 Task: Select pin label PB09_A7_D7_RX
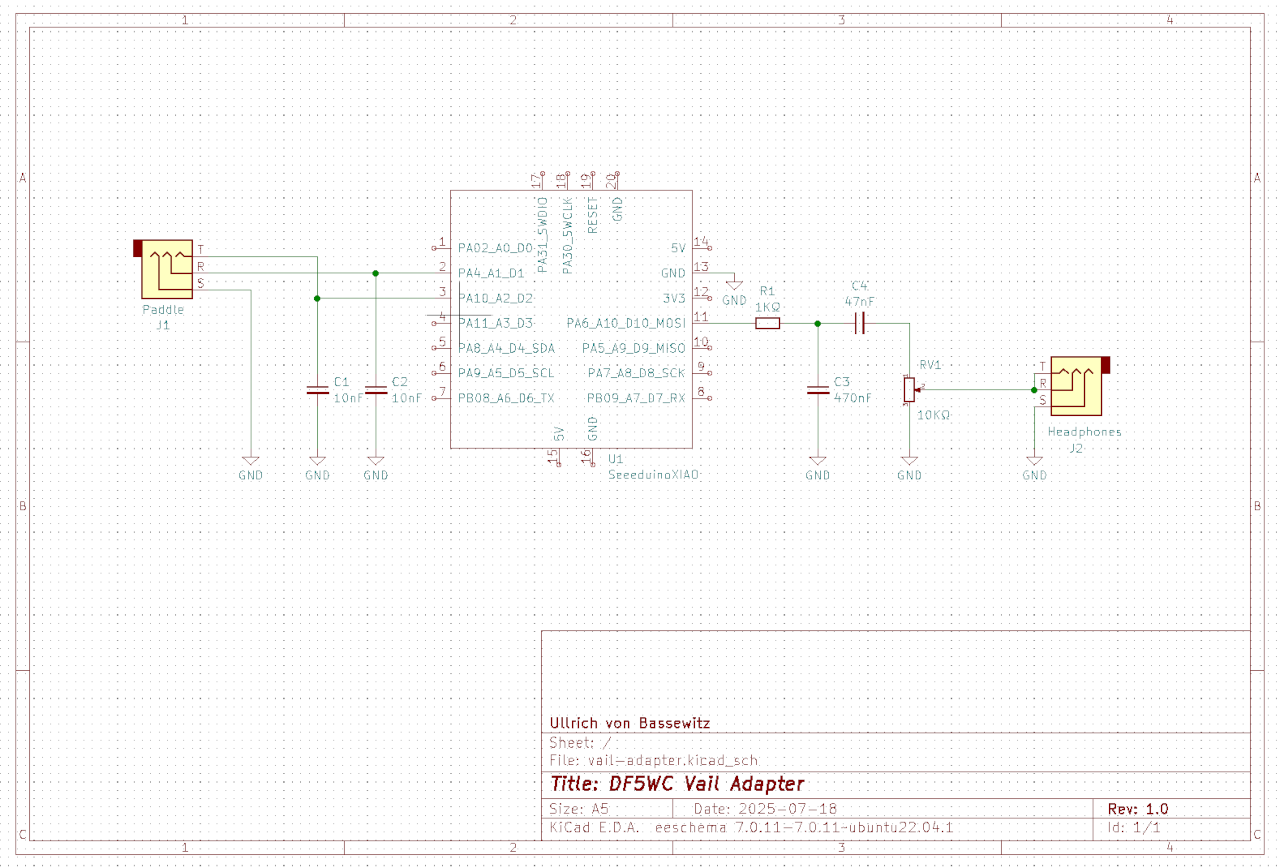[637, 398]
